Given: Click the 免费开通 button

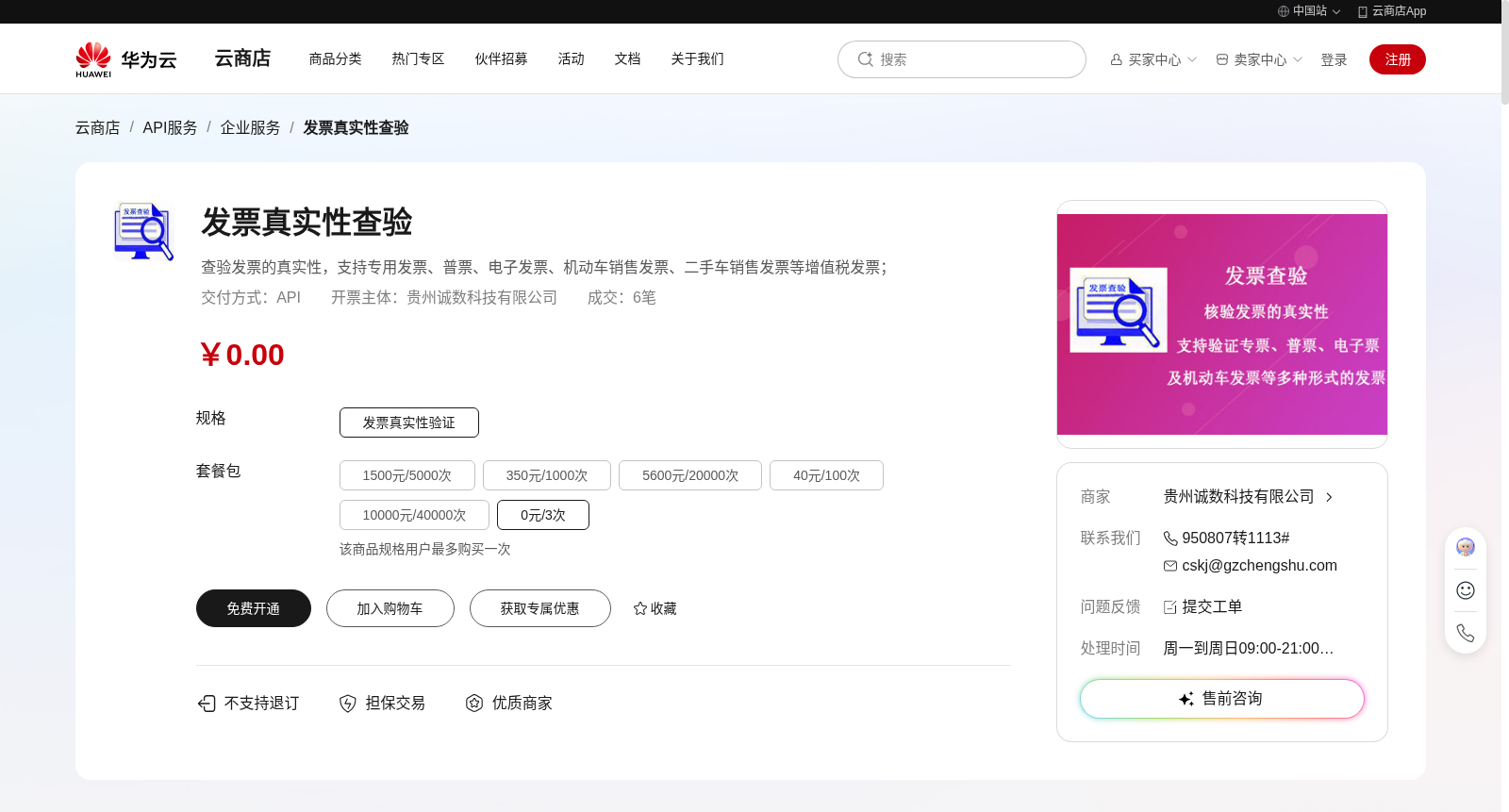Looking at the screenshot, I should (x=254, y=608).
